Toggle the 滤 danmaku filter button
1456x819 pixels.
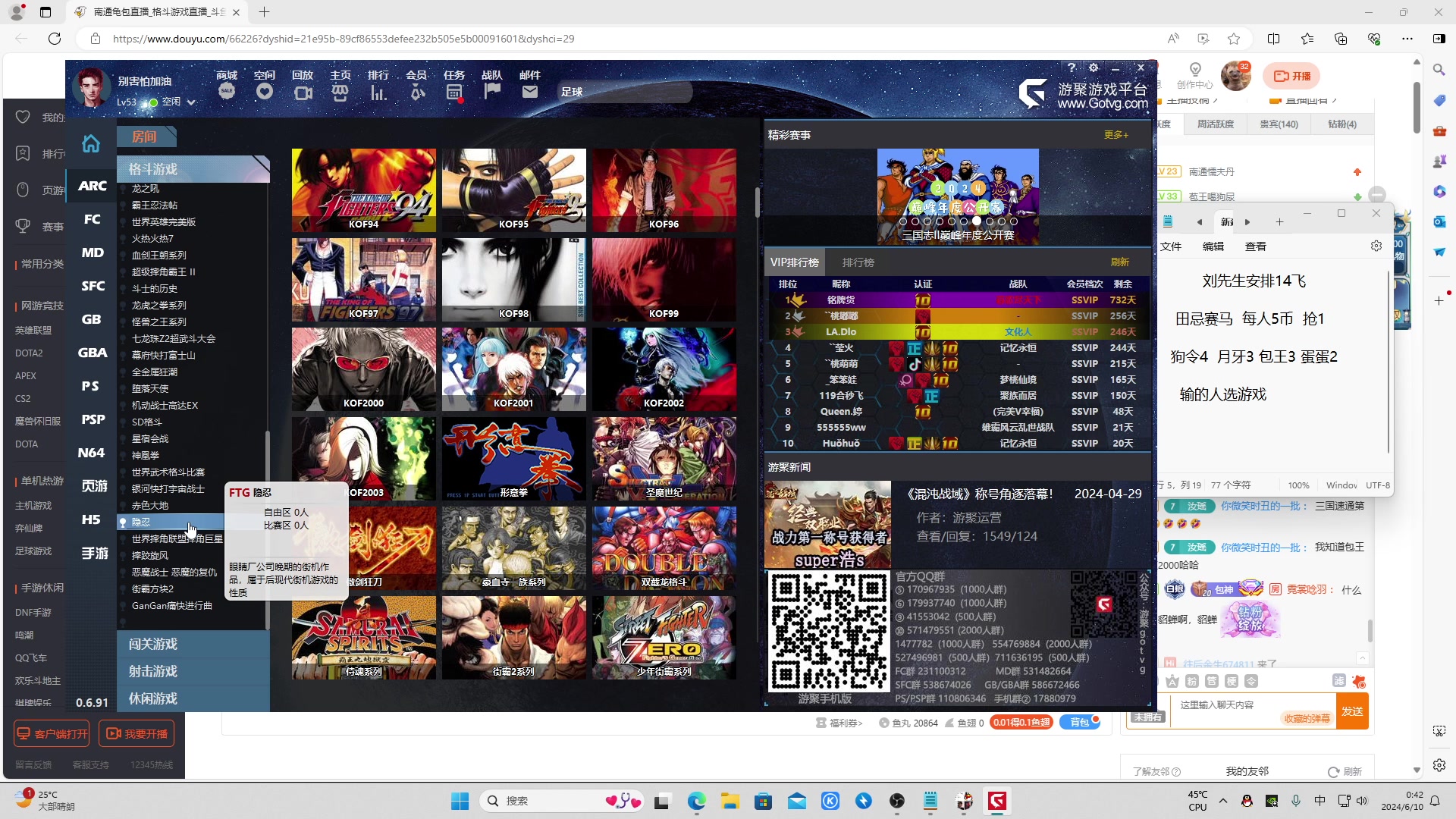1338,680
